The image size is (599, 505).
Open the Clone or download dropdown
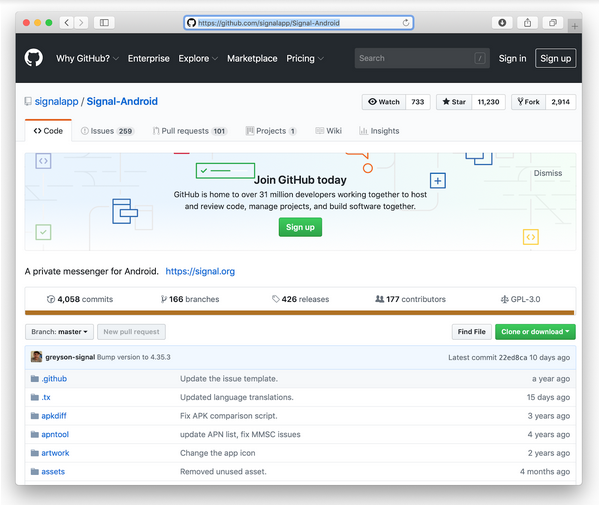[x=535, y=332]
